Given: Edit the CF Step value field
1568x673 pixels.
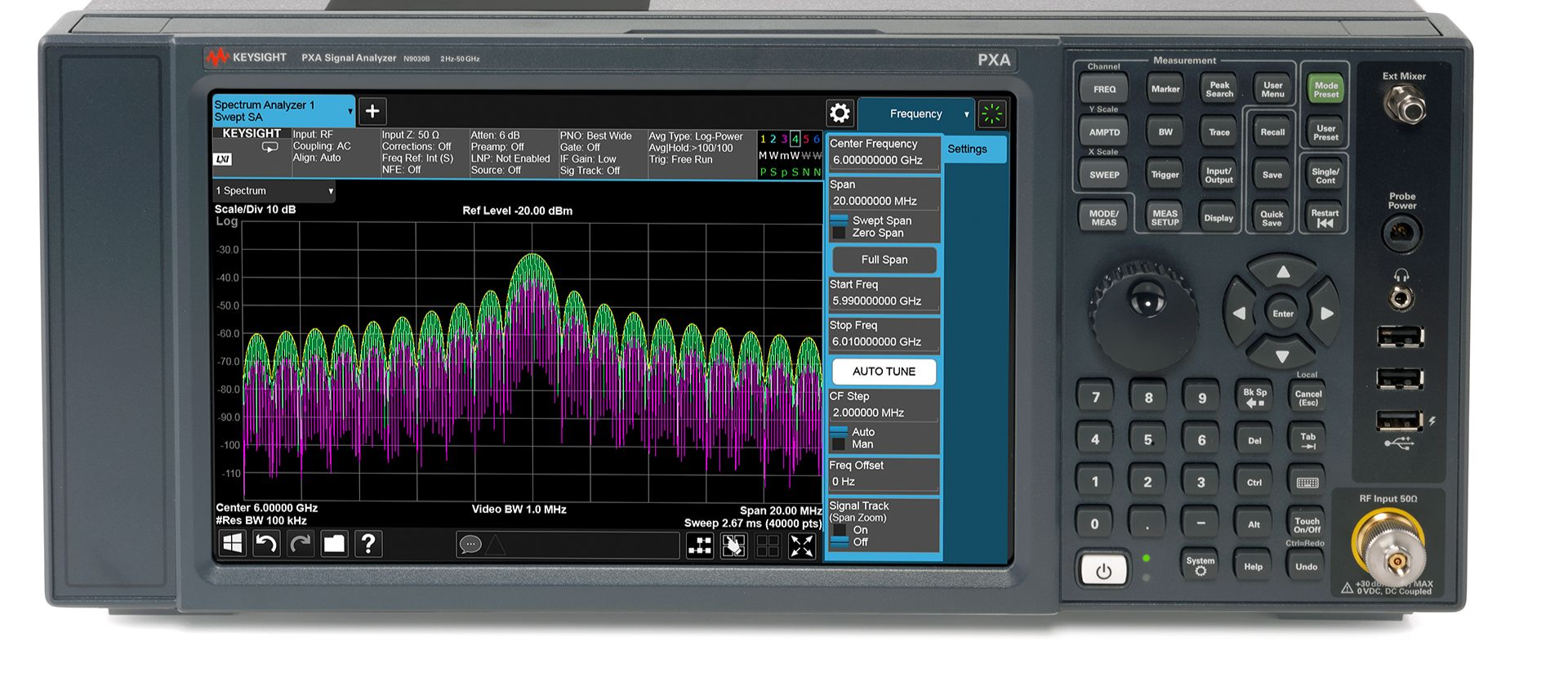Looking at the screenshot, I should [x=884, y=413].
